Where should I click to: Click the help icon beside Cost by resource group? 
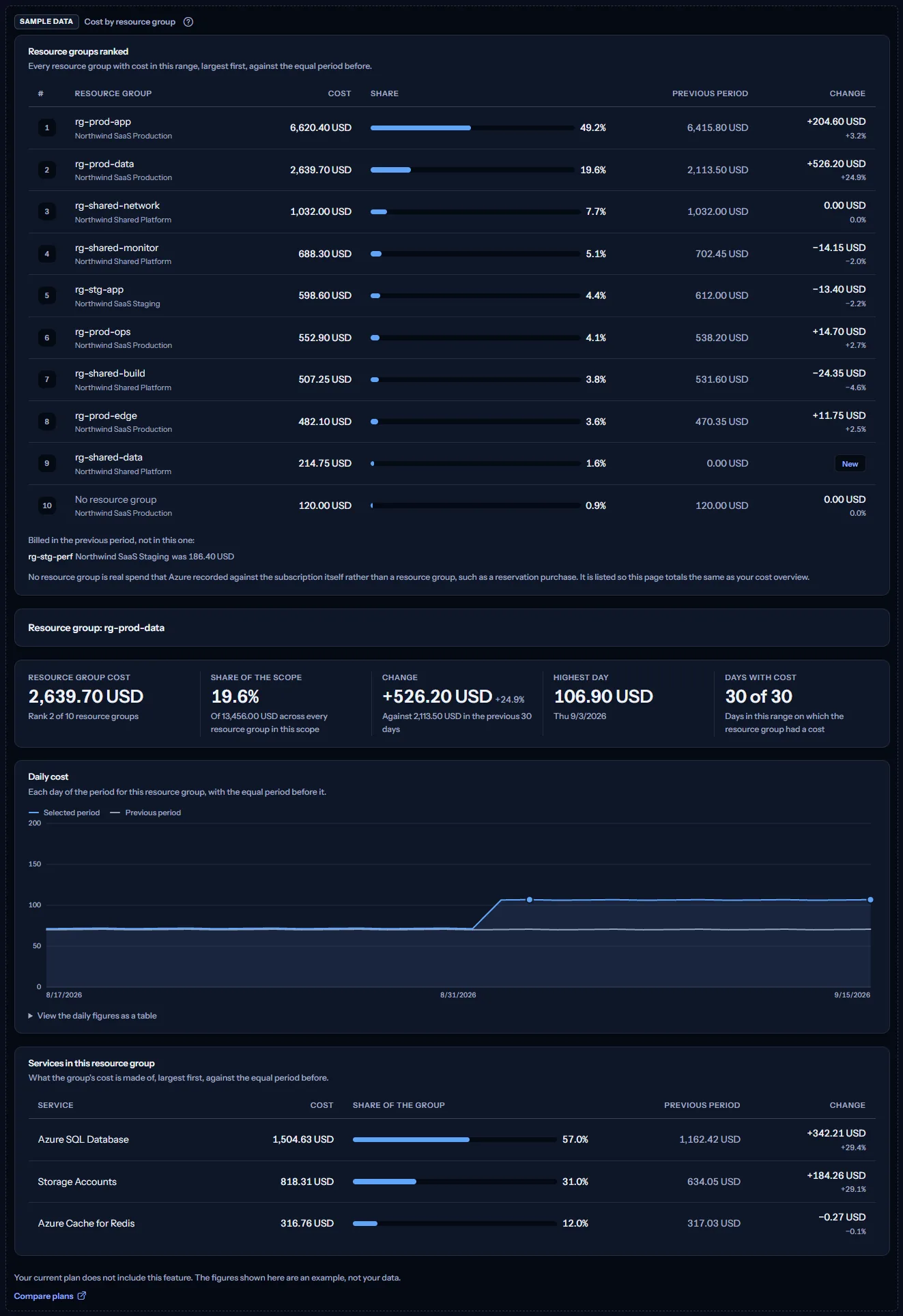(188, 22)
